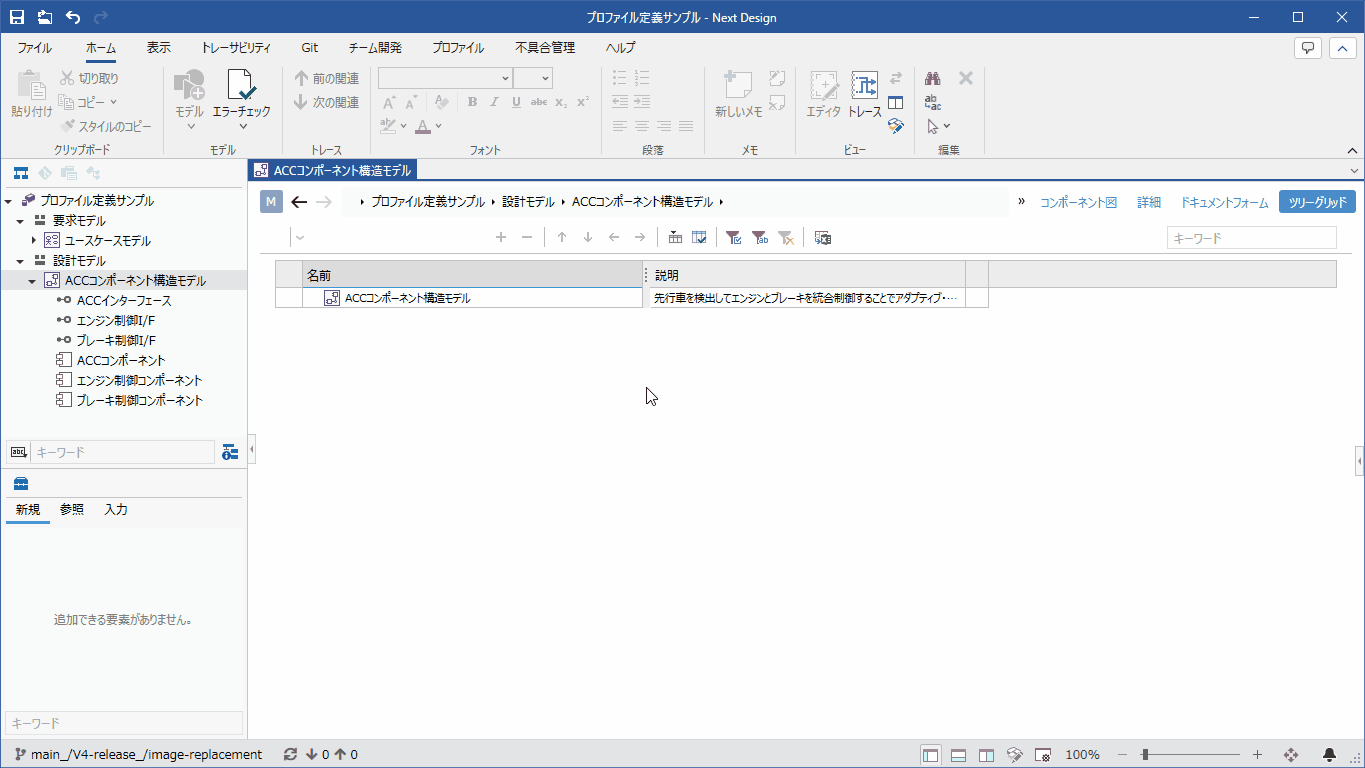Viewport: 1365px width, 768px height.
Task: Click the feedback speech-bubble icon top right
Action: coord(1307,48)
